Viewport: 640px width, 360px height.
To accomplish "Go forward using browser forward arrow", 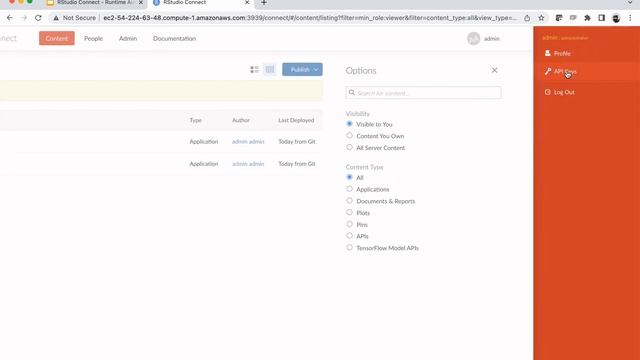I will (24, 18).
